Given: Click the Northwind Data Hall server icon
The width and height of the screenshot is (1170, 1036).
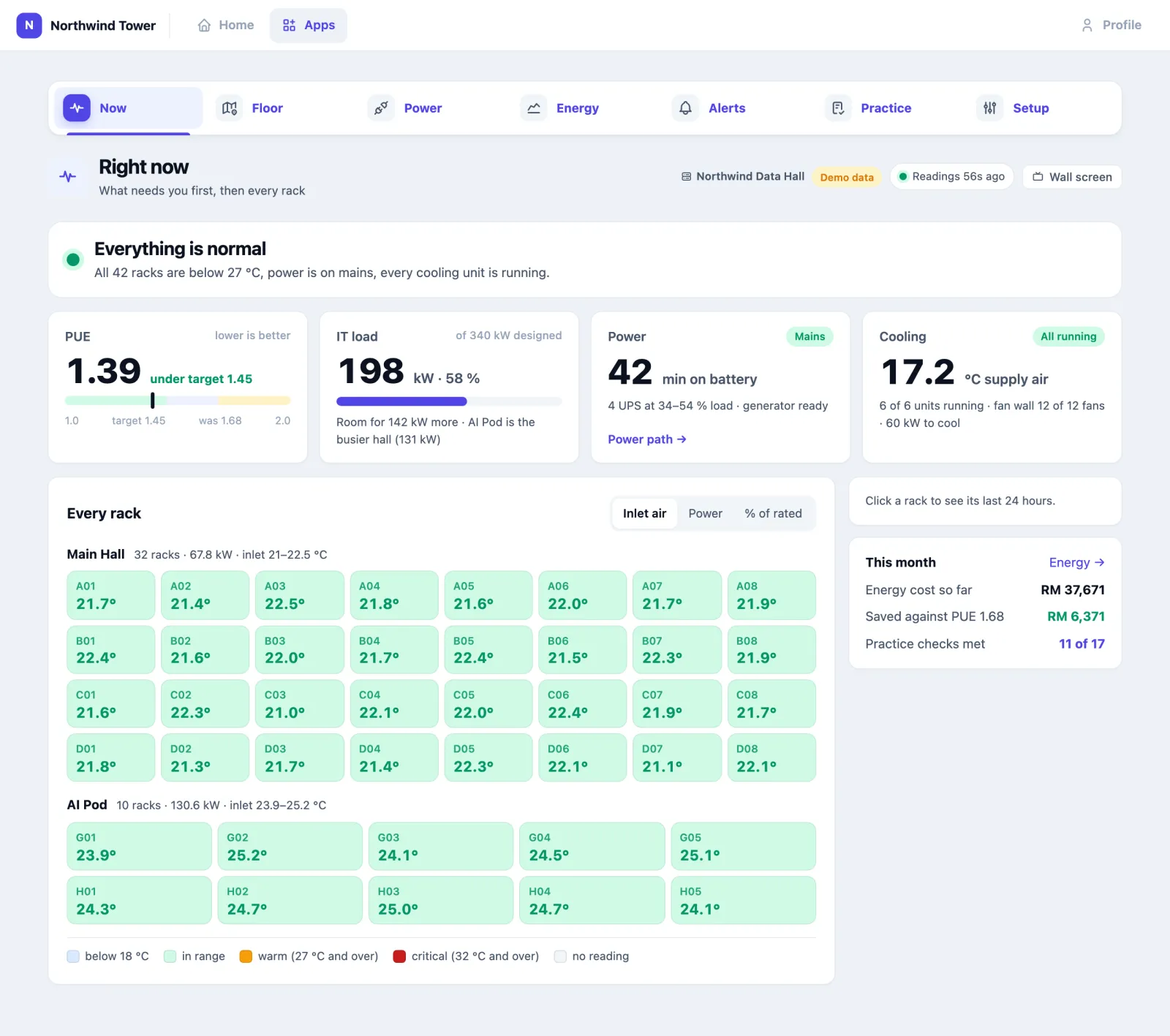Looking at the screenshot, I should [x=686, y=177].
